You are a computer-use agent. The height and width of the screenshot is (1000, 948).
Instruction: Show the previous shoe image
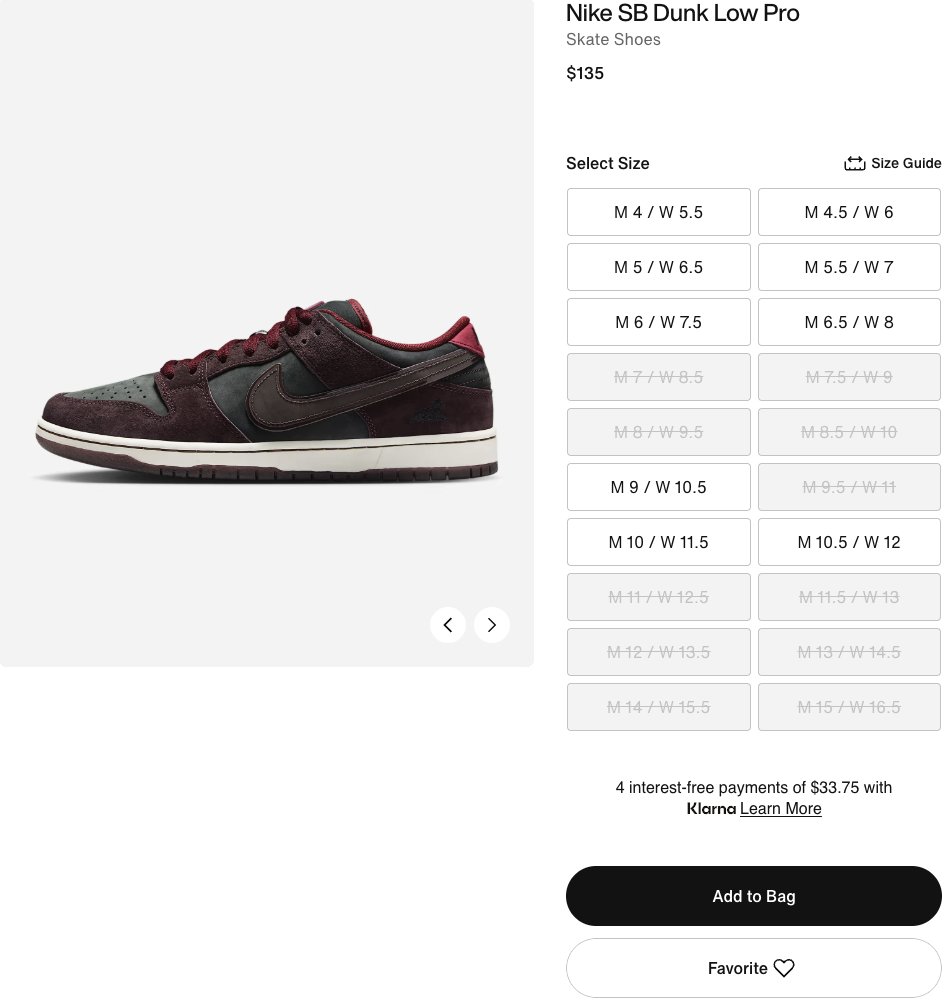click(x=448, y=625)
